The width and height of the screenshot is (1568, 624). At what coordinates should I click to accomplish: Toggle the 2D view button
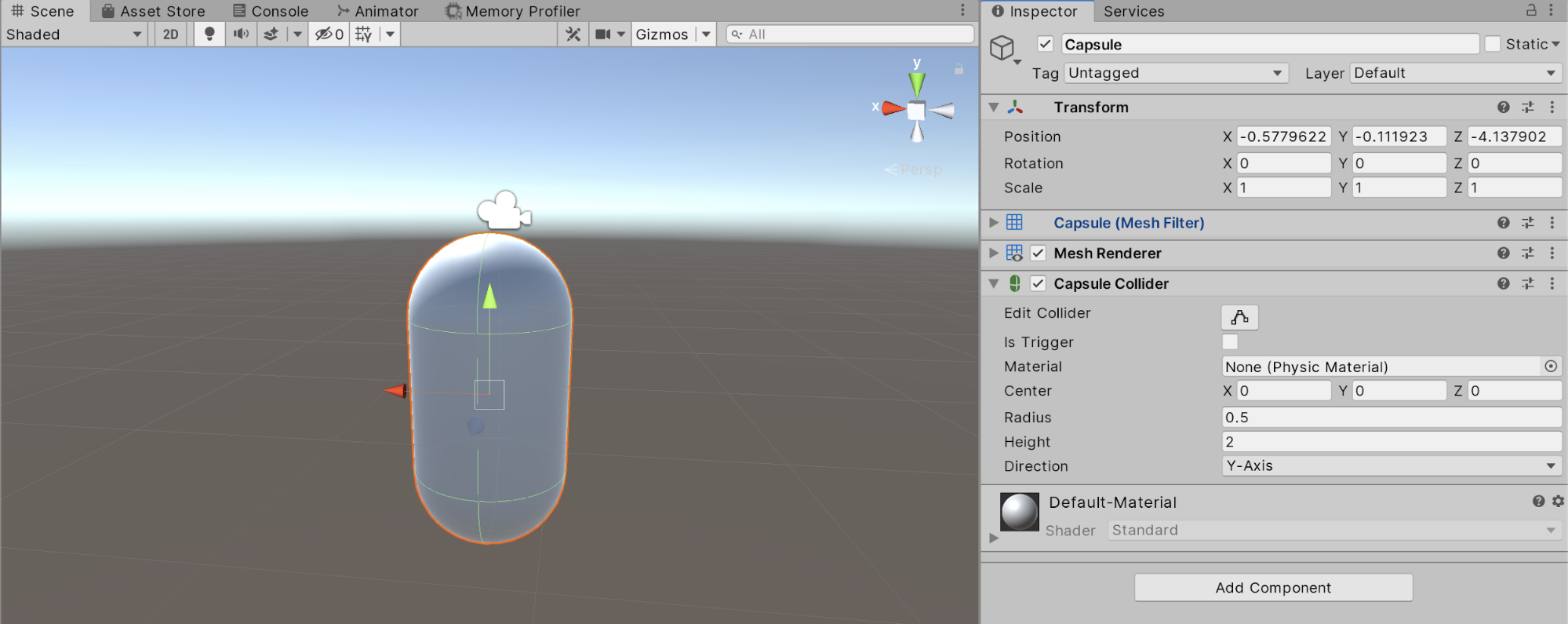(170, 35)
